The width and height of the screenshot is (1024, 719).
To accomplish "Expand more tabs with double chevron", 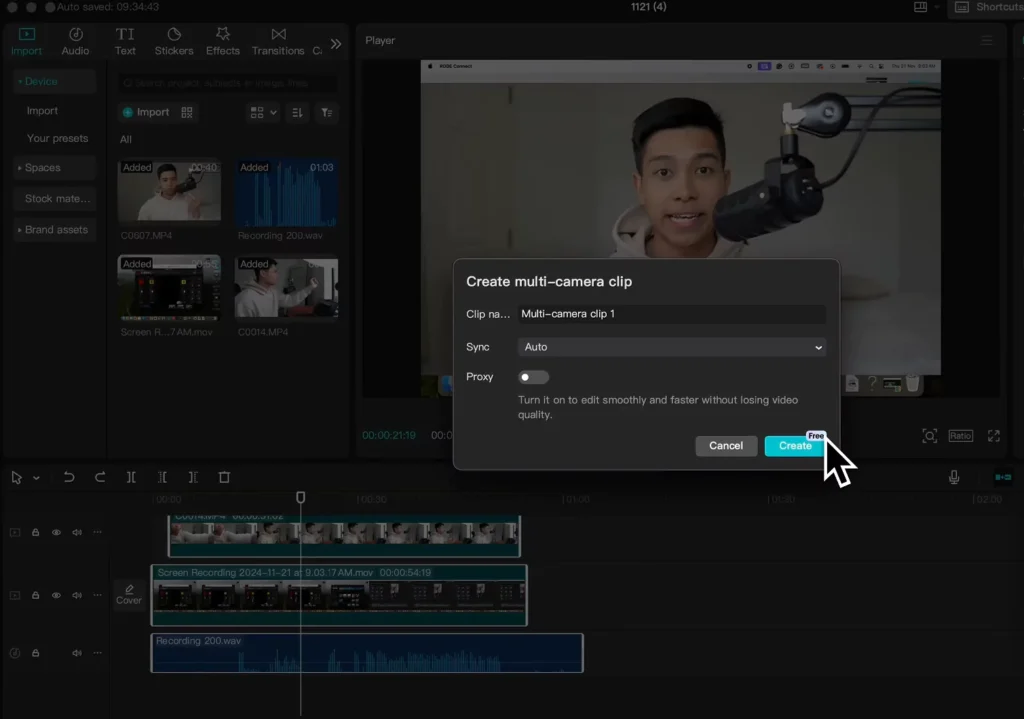I will pos(336,44).
